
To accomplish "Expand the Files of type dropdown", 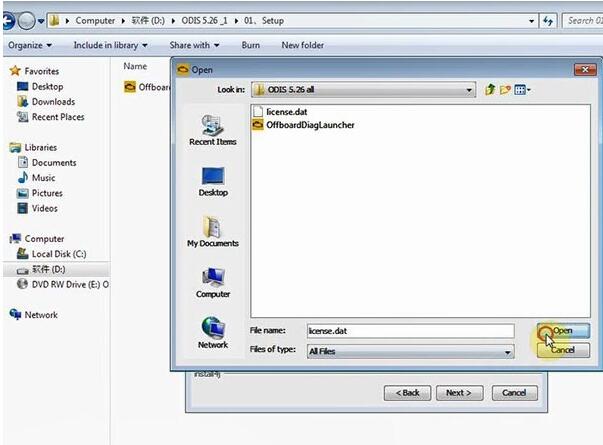I will click(508, 352).
